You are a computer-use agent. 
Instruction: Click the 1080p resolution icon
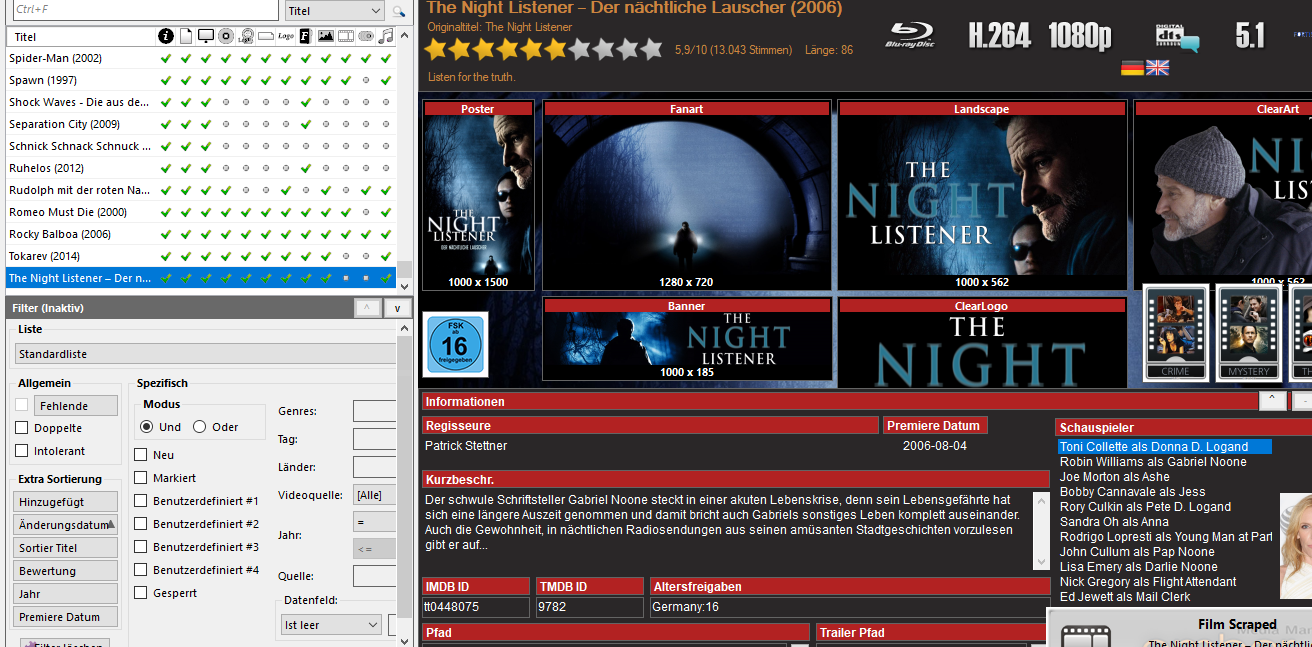tap(1080, 36)
